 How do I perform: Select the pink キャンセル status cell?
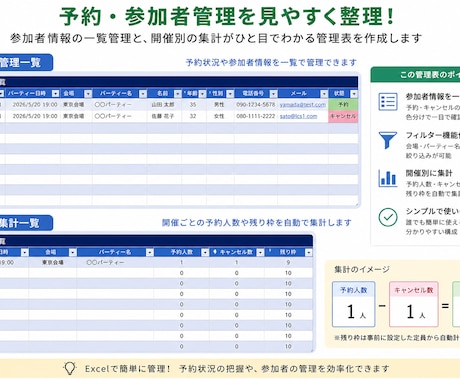(343, 116)
